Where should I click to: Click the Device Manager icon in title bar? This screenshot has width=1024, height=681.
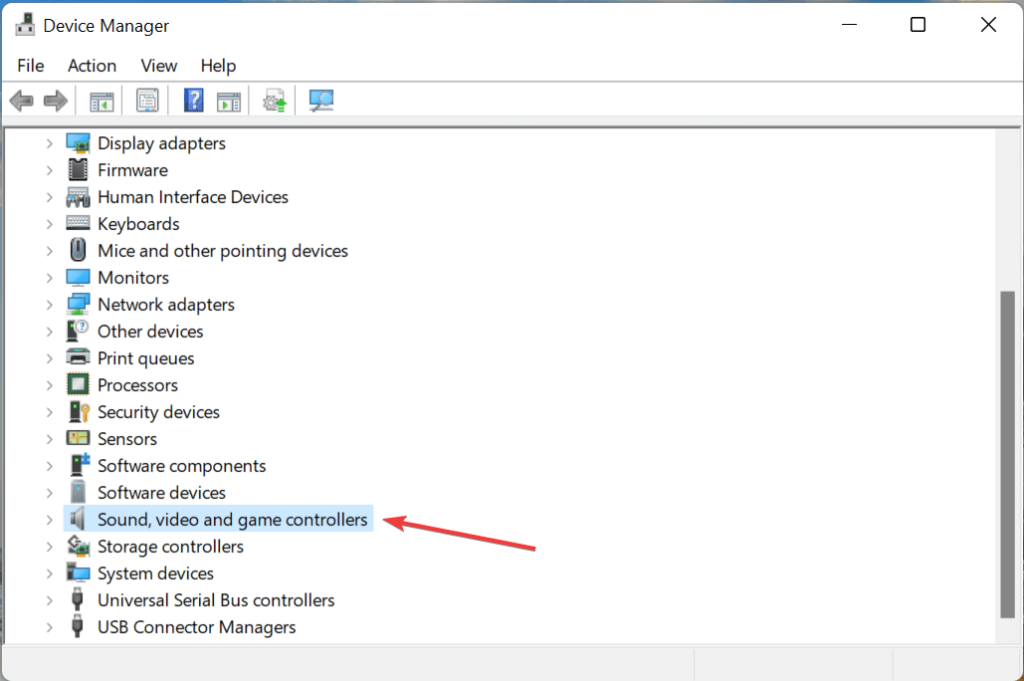[x=24, y=24]
